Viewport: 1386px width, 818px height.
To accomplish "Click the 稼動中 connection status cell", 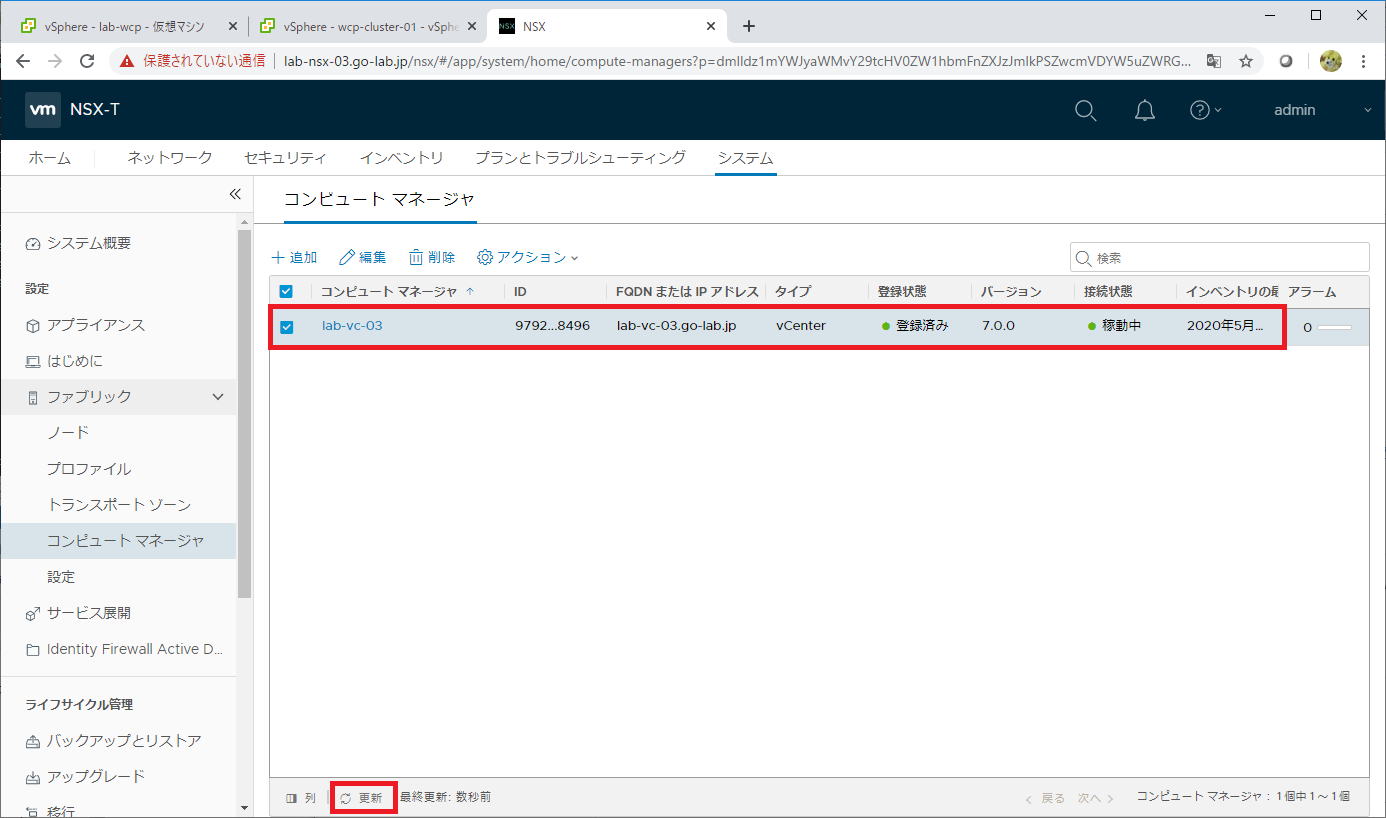I will [x=1114, y=326].
